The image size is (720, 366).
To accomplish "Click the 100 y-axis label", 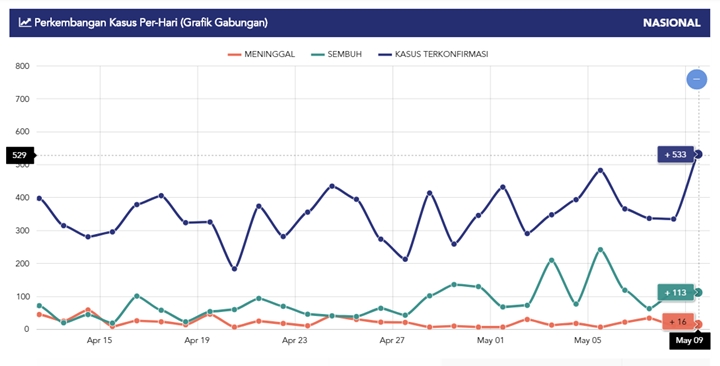I will pyautogui.click(x=22, y=297).
